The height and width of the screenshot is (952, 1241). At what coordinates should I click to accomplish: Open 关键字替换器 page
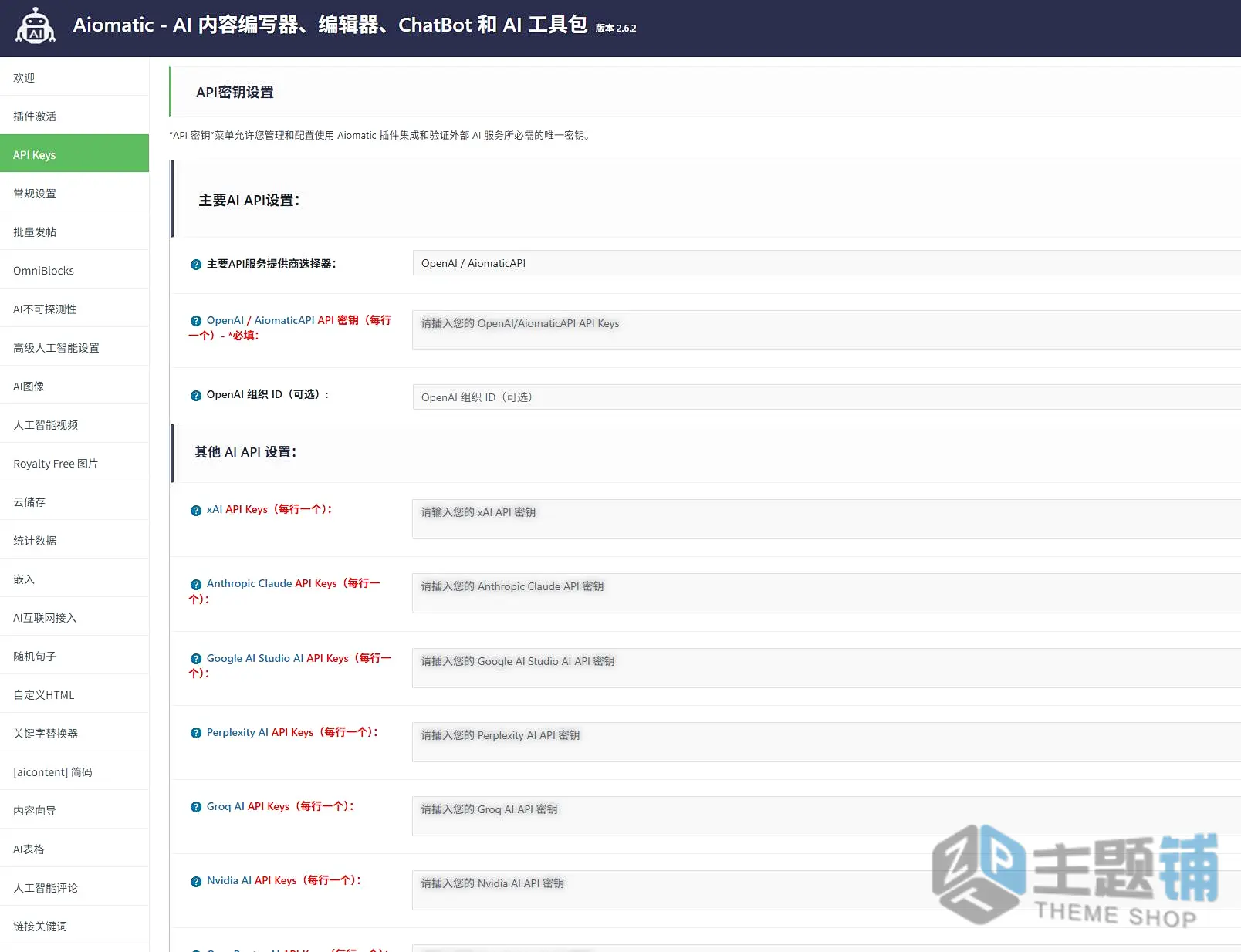[x=74, y=733]
